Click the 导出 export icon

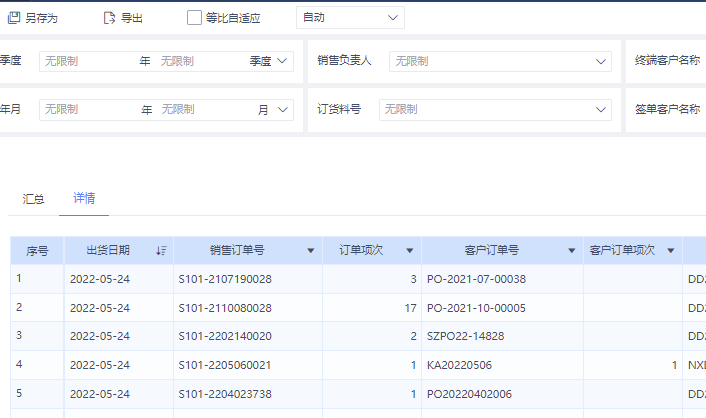(109, 18)
